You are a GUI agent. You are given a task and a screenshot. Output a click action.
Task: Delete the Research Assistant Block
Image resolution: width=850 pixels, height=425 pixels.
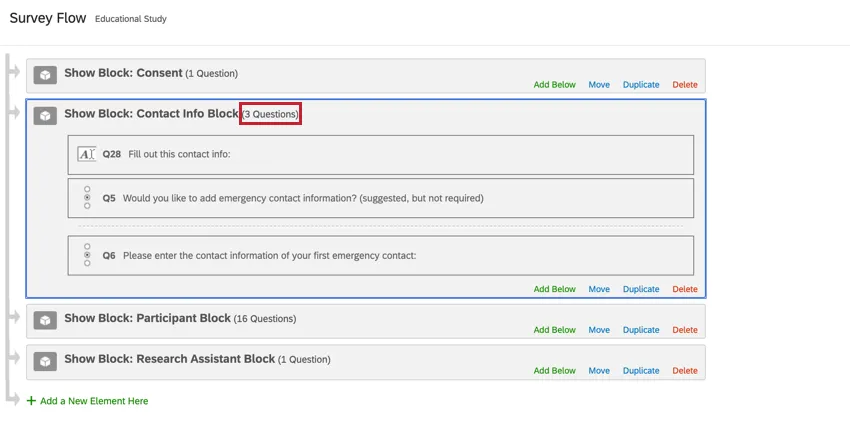coord(685,371)
